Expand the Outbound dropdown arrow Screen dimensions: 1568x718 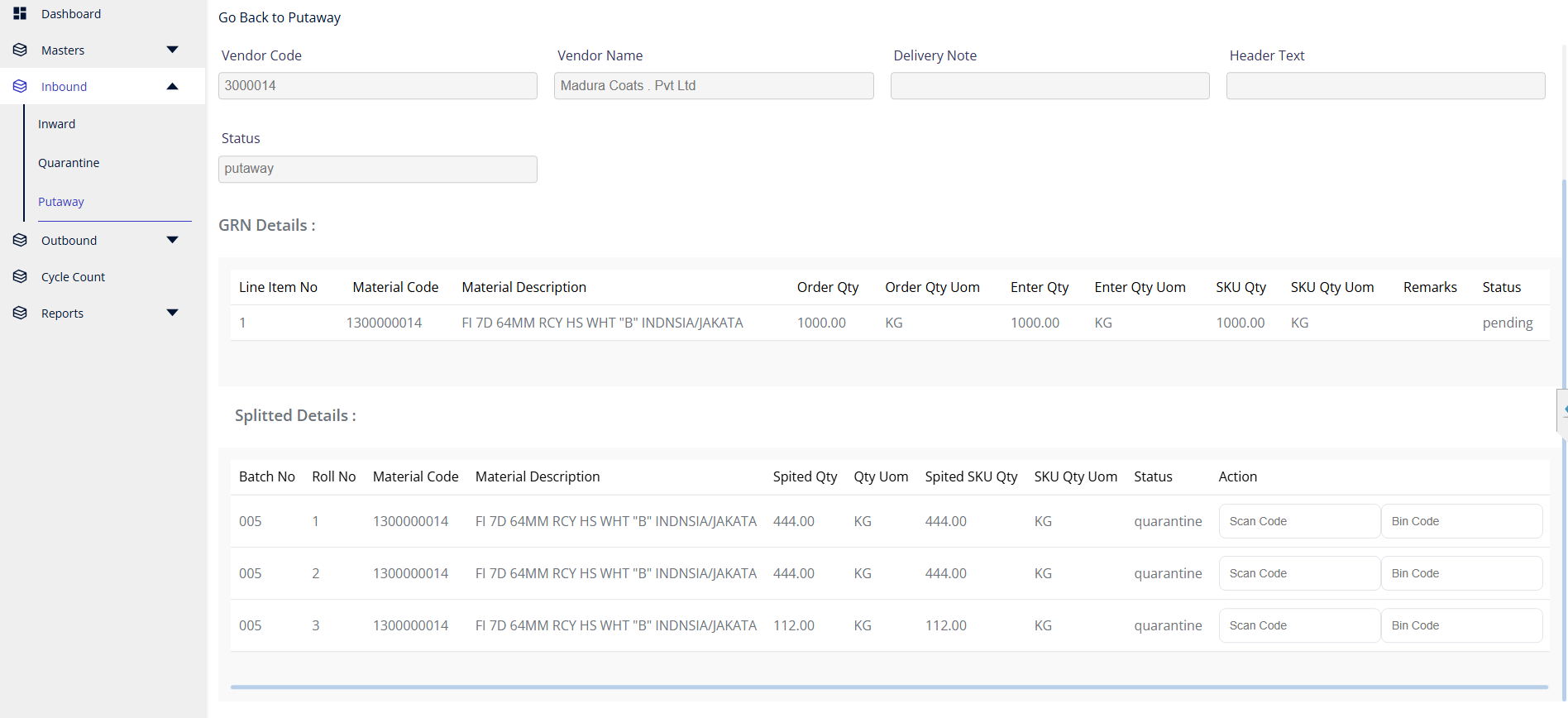(x=172, y=240)
